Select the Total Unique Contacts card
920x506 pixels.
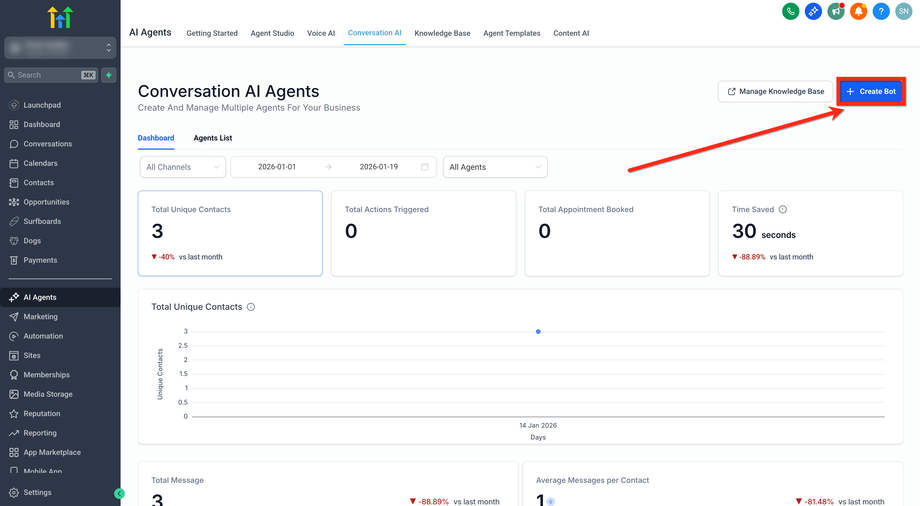tap(230, 233)
